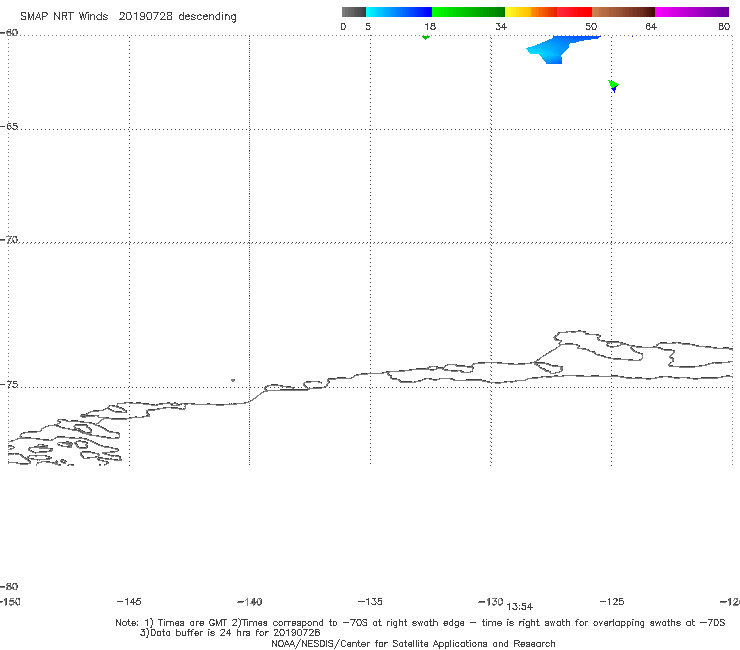Click the -65 latitude label
The image size is (740, 650).
point(9,127)
